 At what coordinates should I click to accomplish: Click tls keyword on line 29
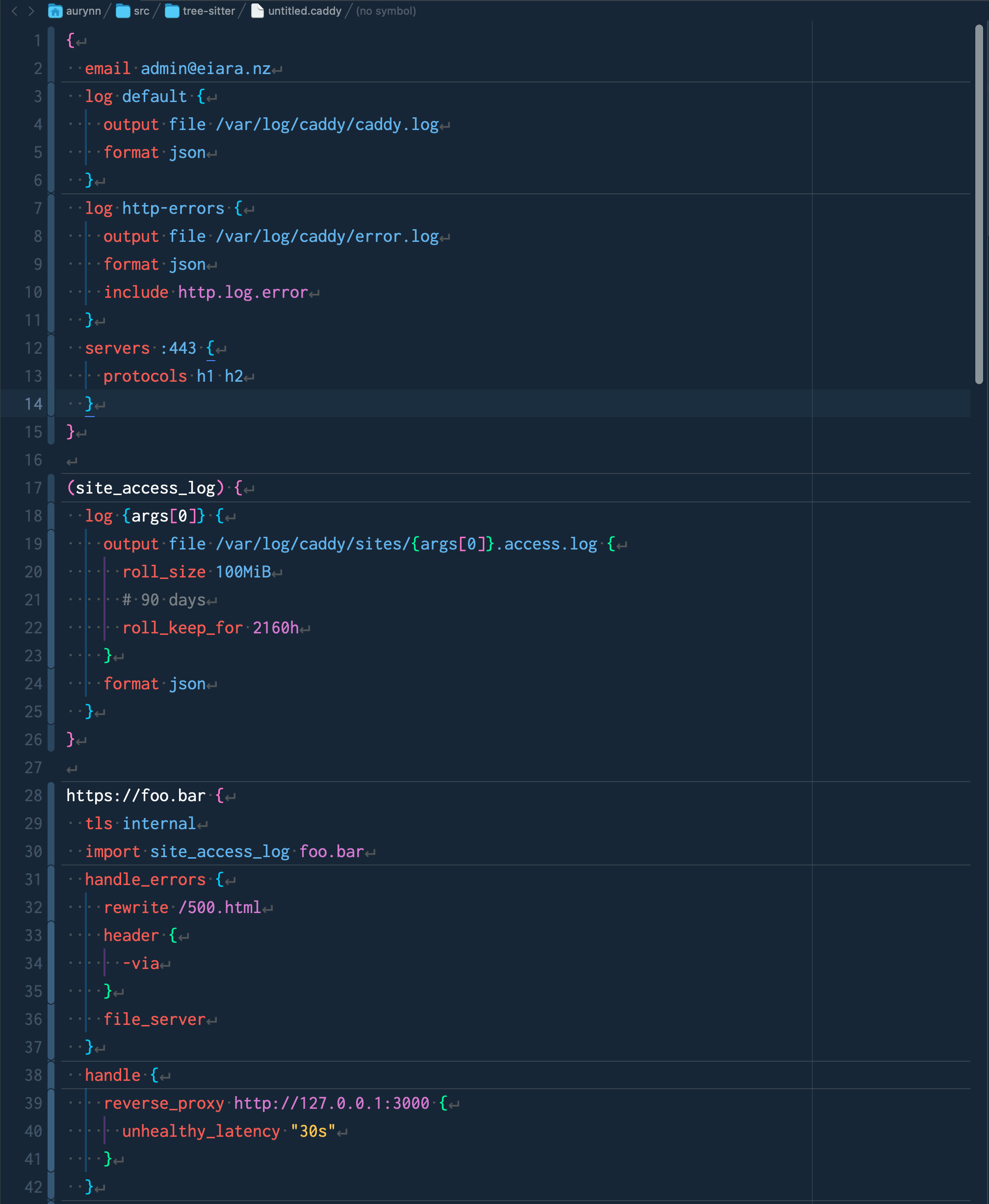[99, 823]
